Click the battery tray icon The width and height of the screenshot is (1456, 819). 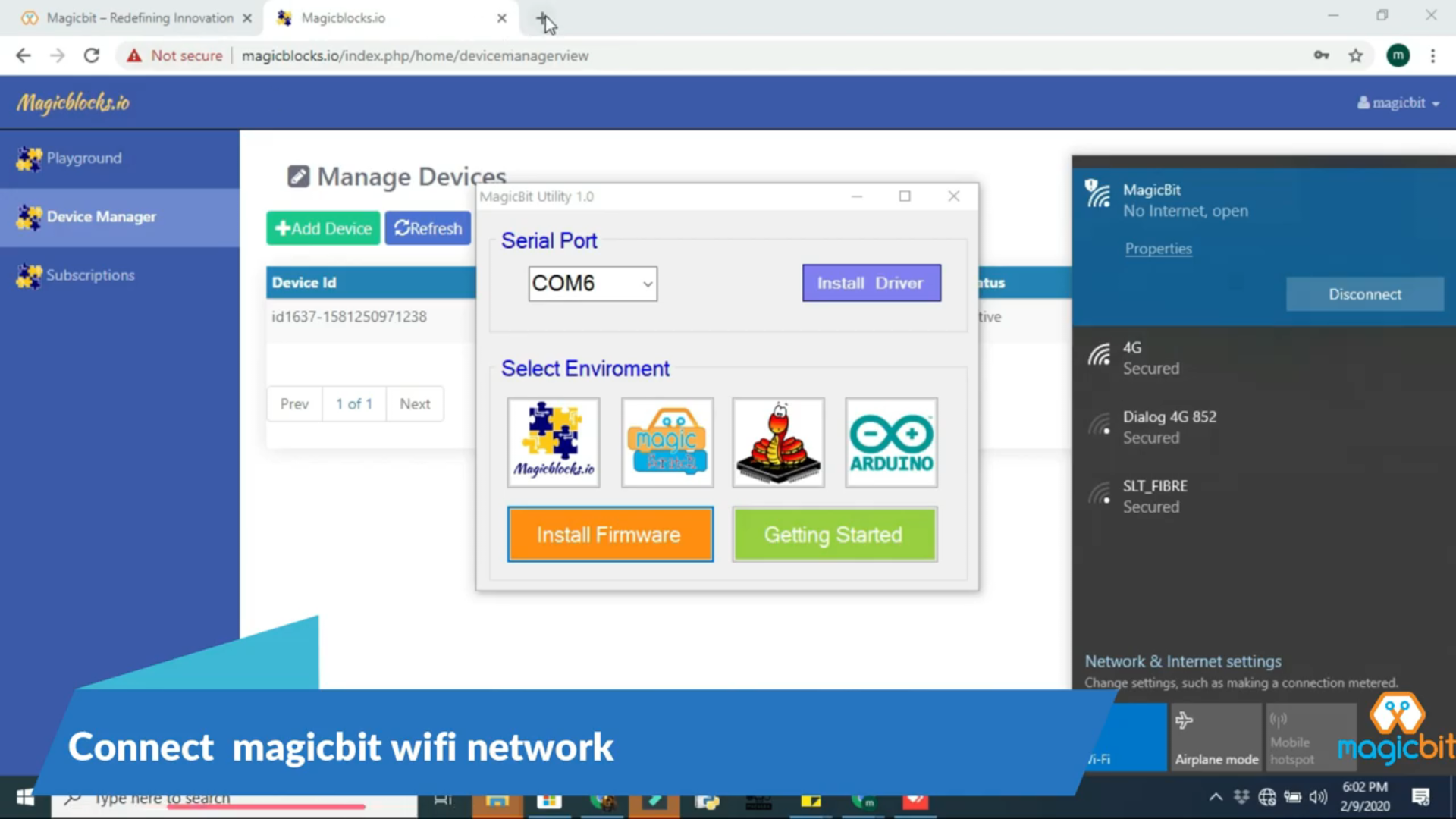[1293, 797]
